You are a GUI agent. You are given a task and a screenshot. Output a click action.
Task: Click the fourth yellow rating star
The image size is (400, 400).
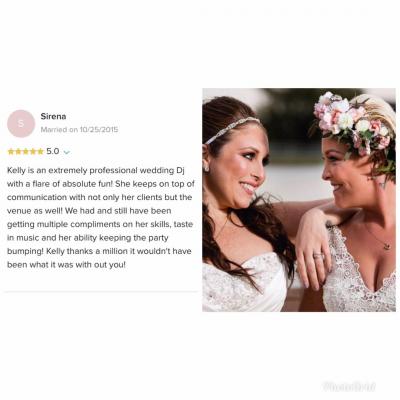(x=33, y=152)
